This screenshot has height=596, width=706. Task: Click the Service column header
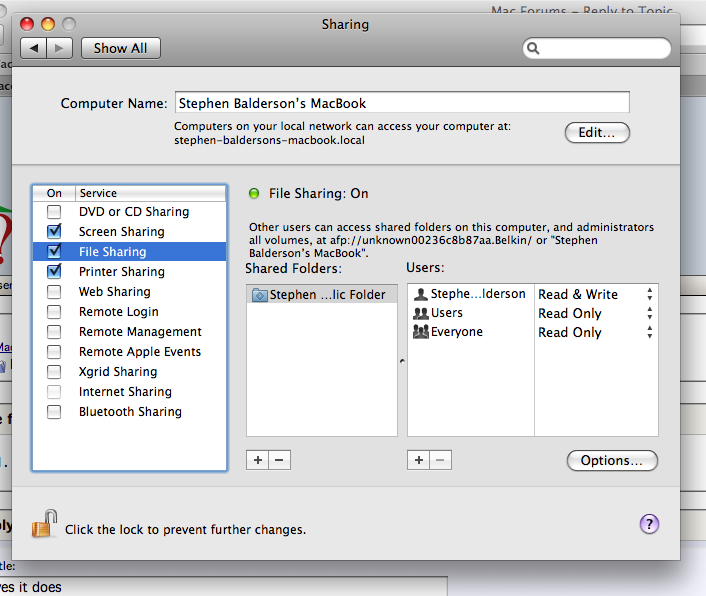point(150,193)
